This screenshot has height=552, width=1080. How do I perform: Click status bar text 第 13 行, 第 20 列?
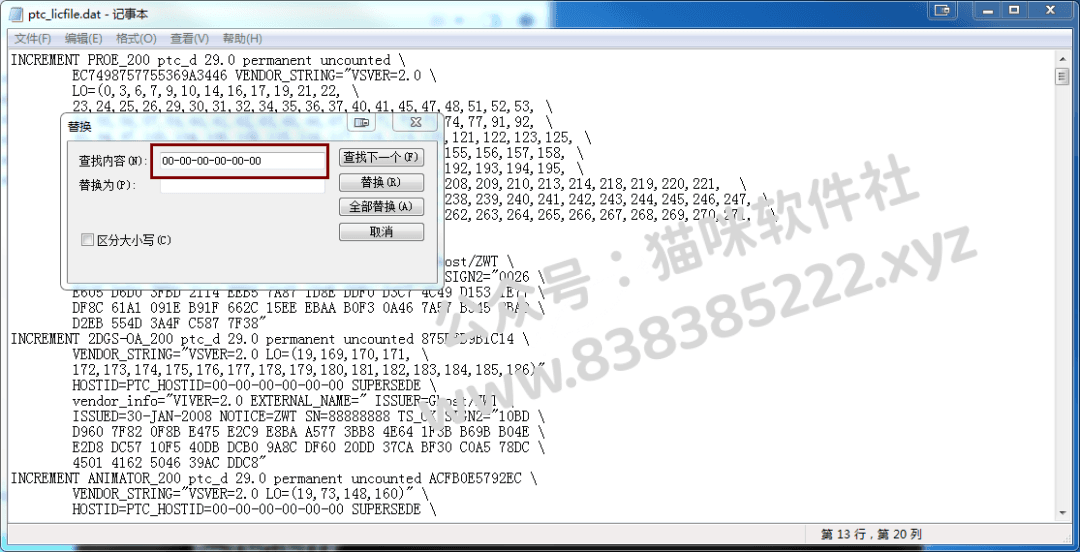tap(871, 534)
